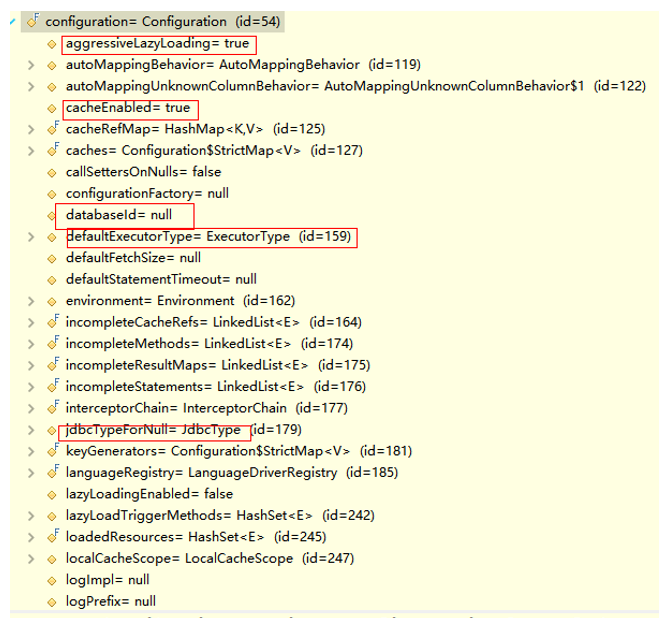Select the incompleteStatements (id=176) row

point(216,386)
